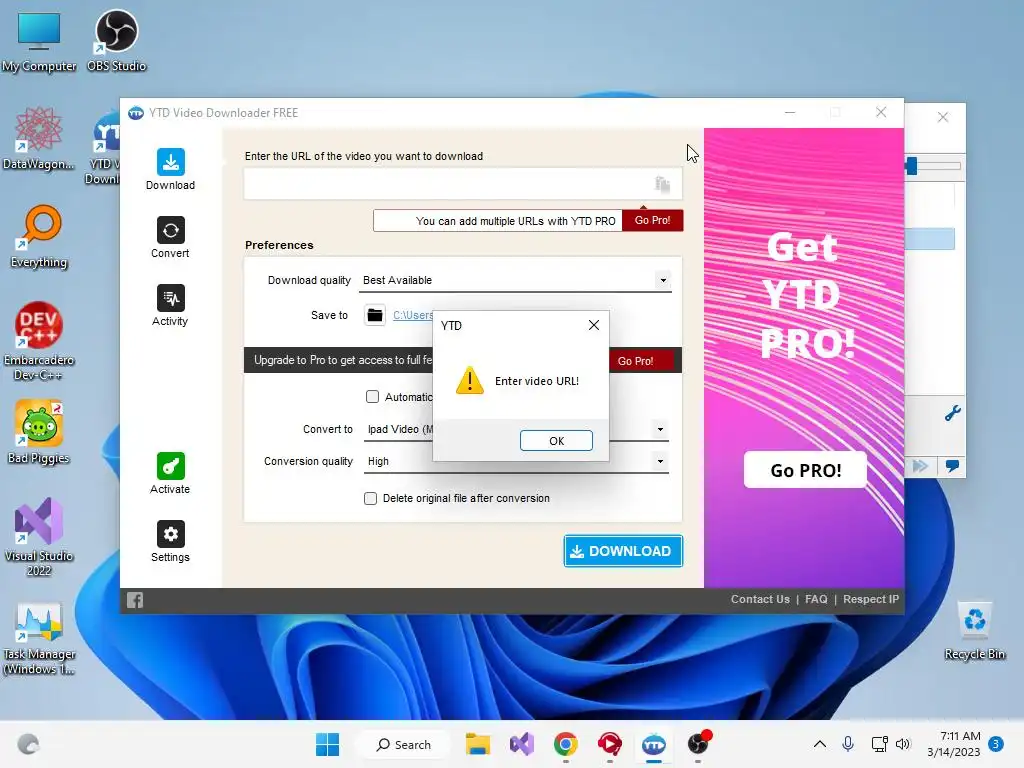1024x768 pixels.
Task: Open Visual Studio from taskbar
Action: pyautogui.click(x=522, y=744)
